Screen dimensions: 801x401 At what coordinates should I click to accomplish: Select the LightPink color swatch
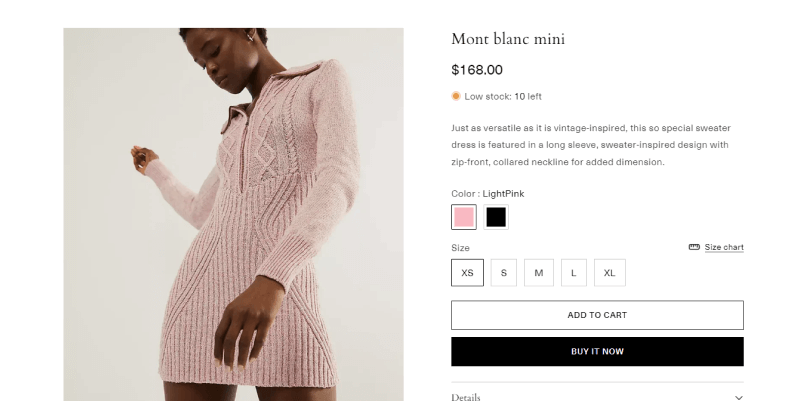coord(464,217)
